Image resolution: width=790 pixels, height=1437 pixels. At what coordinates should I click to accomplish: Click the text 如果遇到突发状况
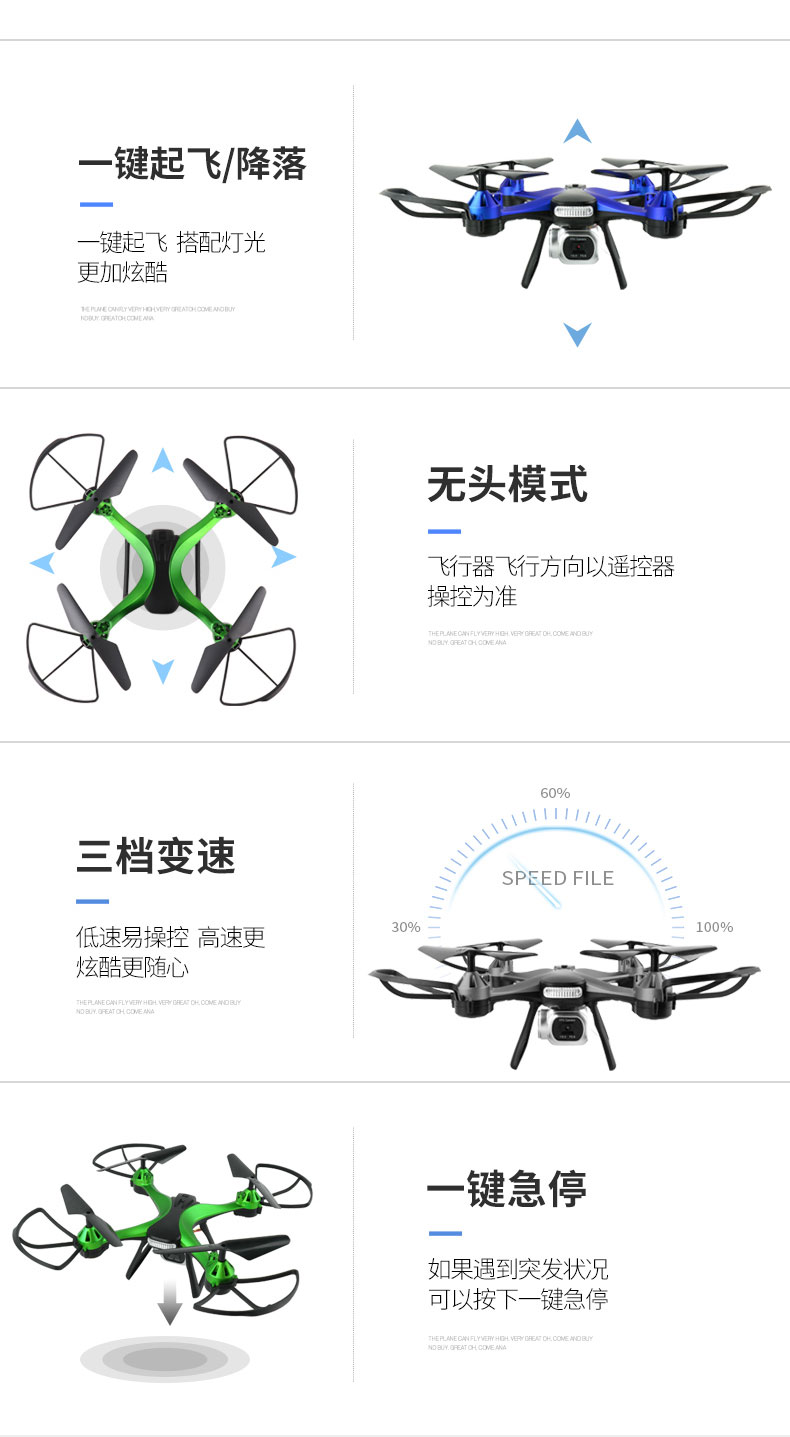pos(518,1270)
